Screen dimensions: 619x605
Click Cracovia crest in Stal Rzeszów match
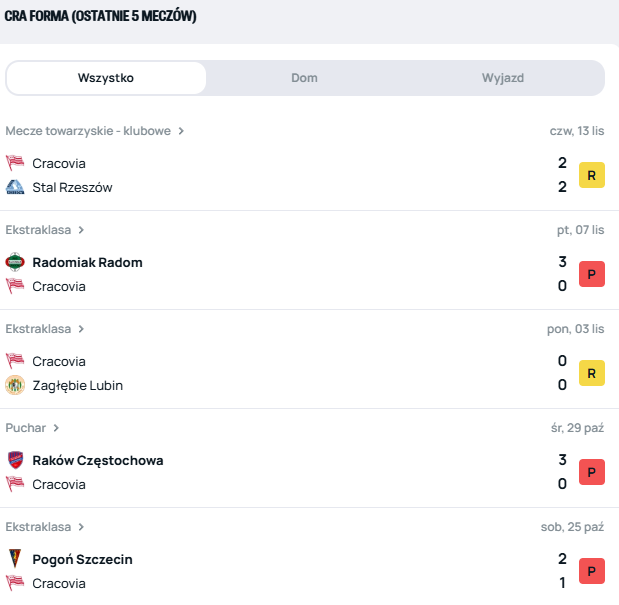coord(15,163)
